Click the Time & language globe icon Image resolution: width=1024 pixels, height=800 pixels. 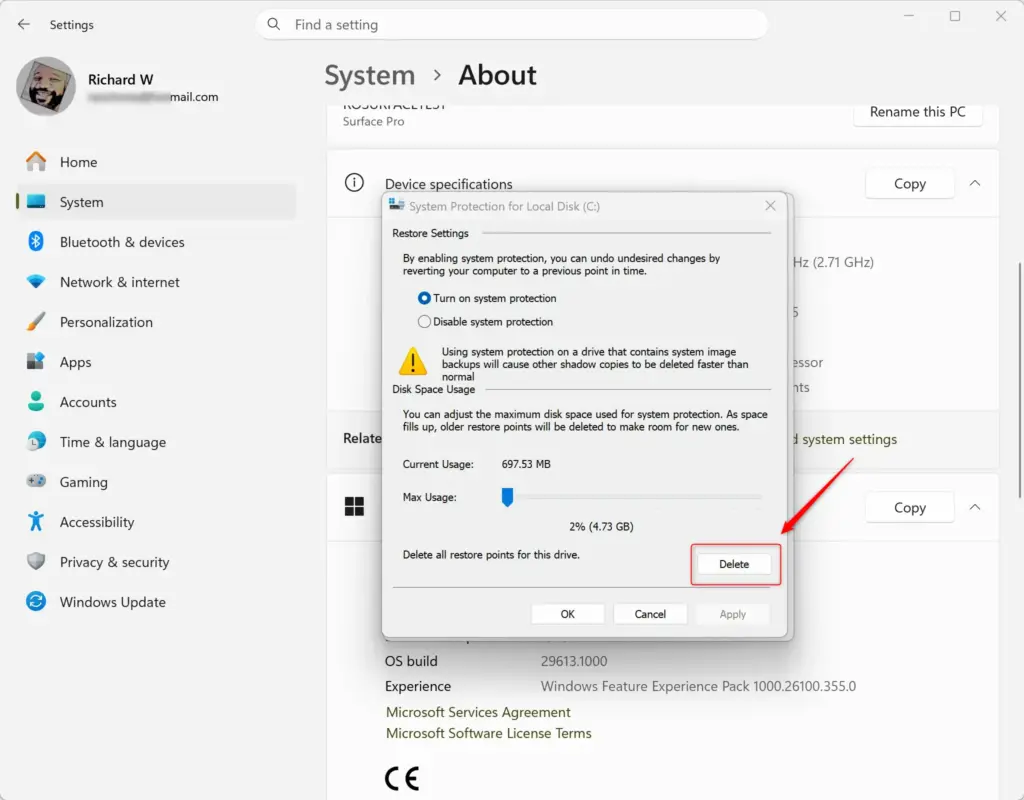[x=36, y=441]
